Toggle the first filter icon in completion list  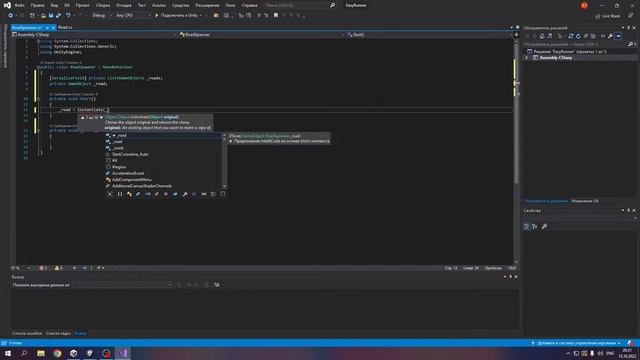tap(110, 194)
